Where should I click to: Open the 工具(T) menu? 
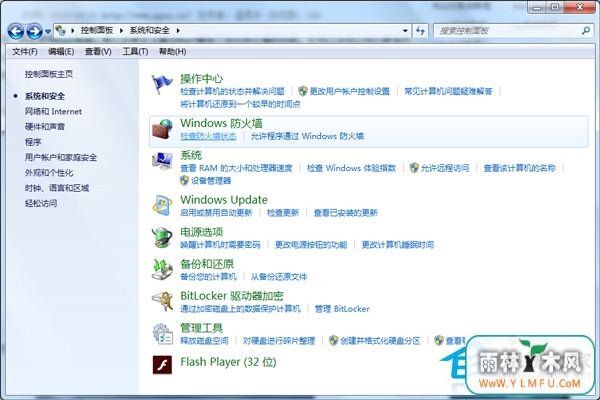tap(135, 51)
